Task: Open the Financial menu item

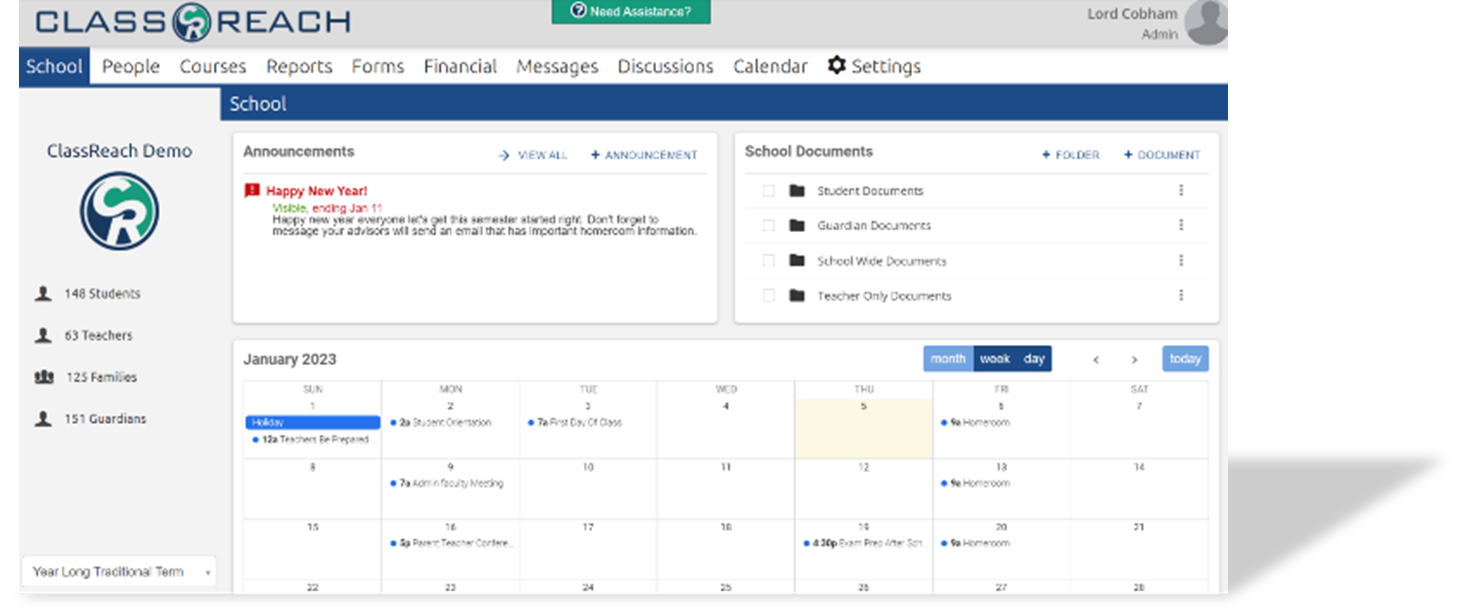Action: (x=460, y=66)
